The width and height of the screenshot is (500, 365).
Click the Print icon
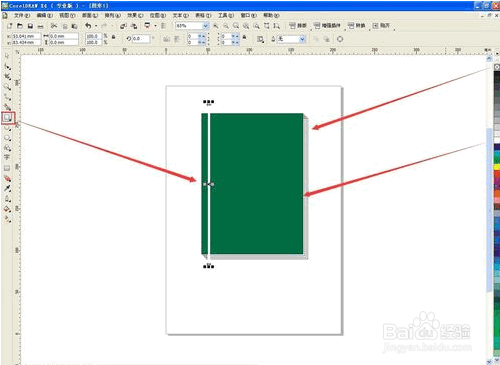click(40, 26)
